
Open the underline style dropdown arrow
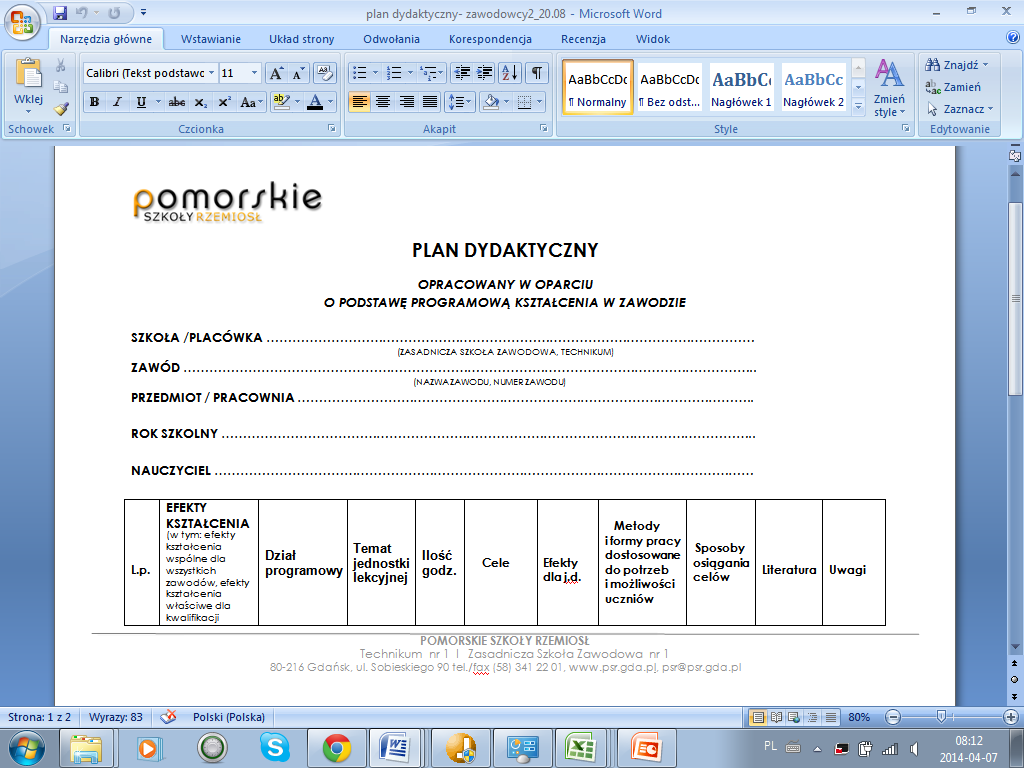[157, 102]
